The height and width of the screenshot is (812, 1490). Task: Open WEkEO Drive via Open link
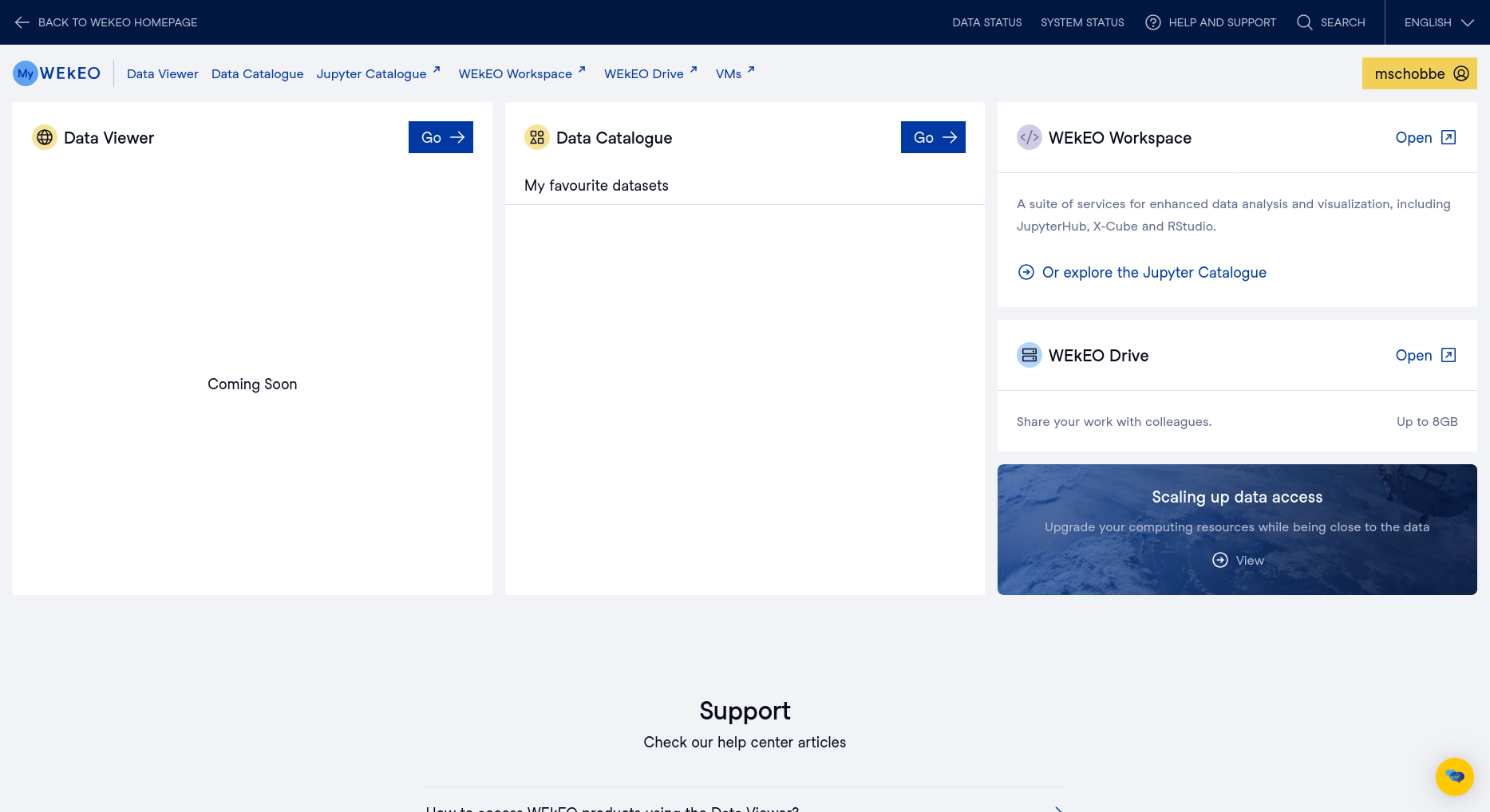pyautogui.click(x=1425, y=355)
